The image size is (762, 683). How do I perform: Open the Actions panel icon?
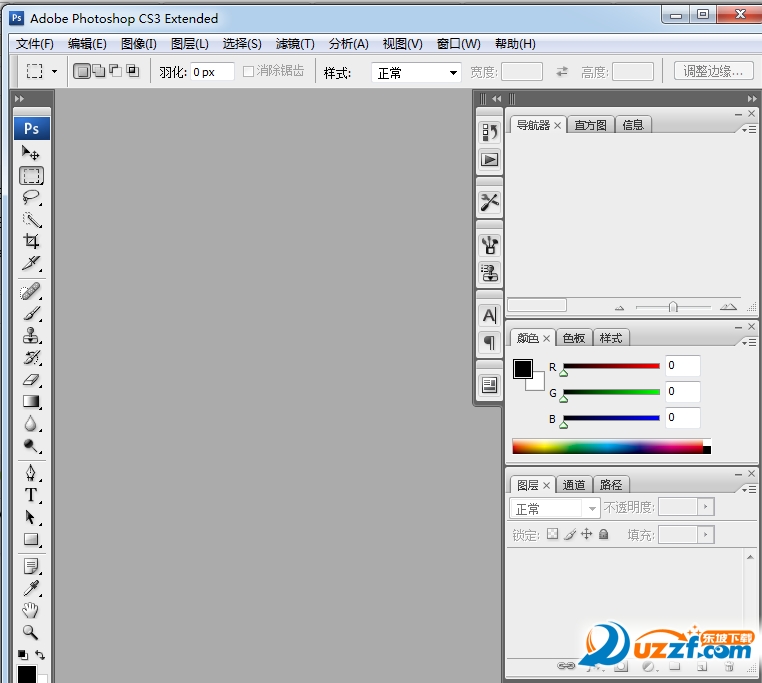pyautogui.click(x=489, y=159)
